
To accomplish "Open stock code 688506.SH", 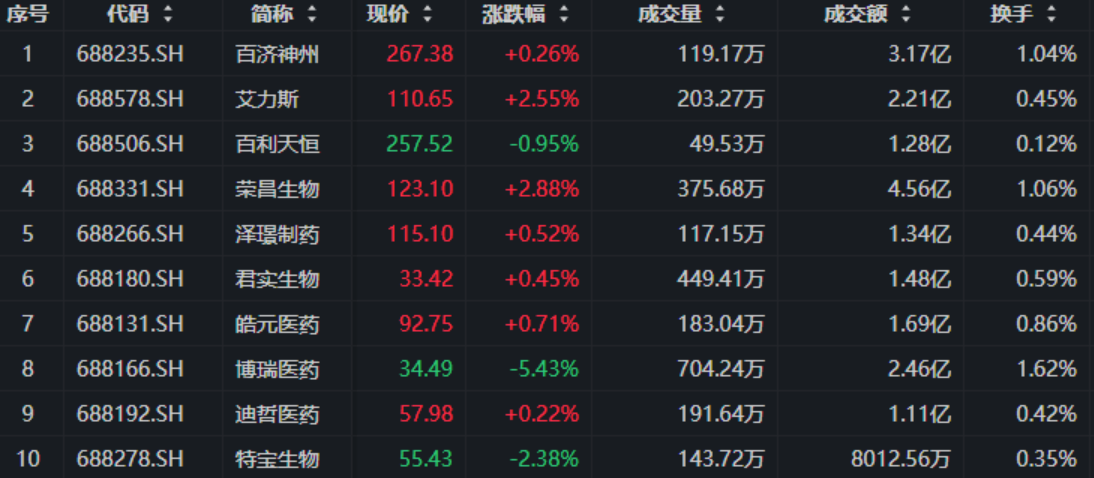I will pos(130,144).
